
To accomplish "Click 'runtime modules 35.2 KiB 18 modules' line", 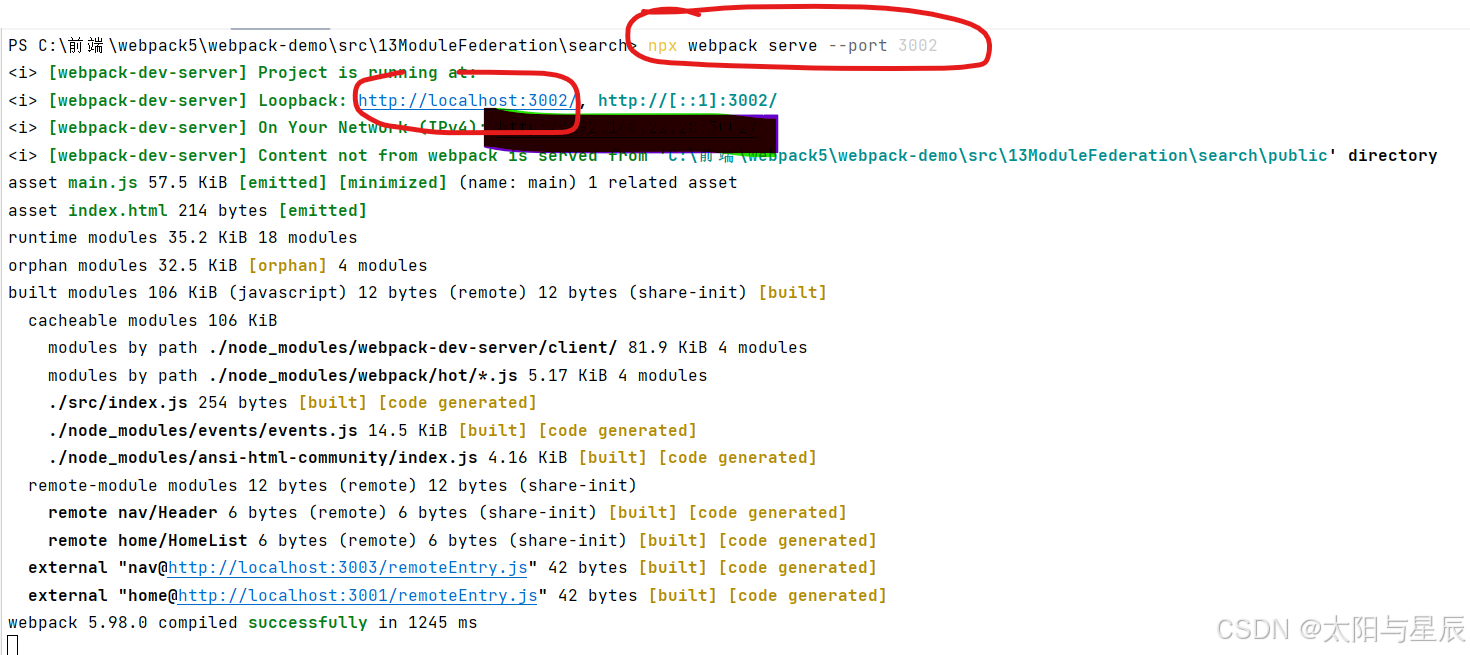I will coord(183,237).
